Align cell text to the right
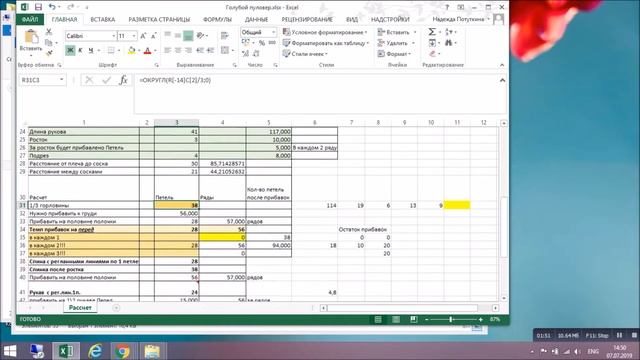The image size is (640, 360). [188, 50]
